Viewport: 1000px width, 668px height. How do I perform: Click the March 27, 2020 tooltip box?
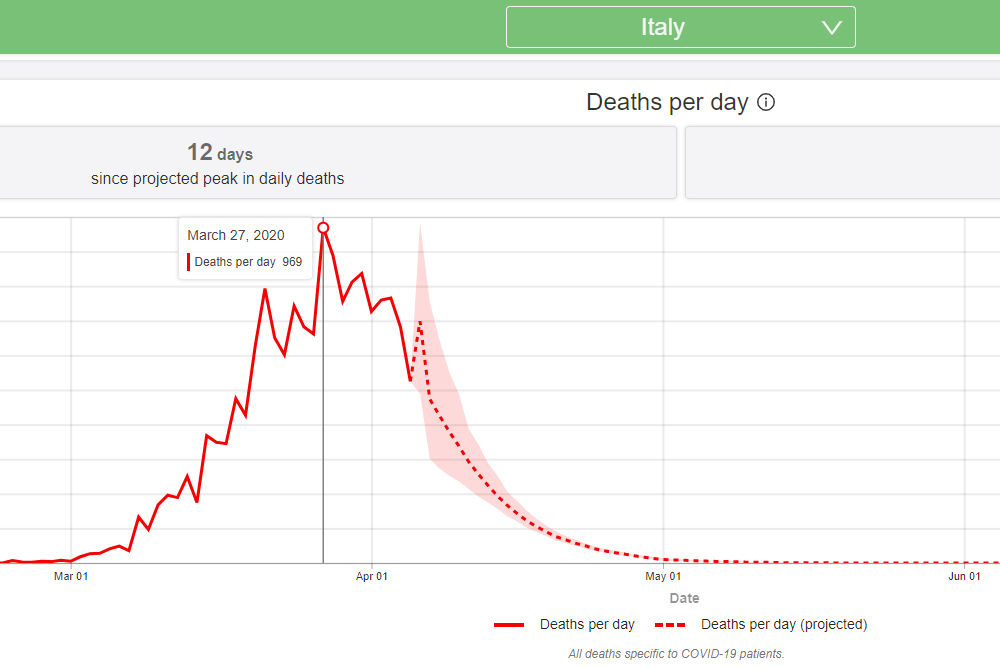246,248
